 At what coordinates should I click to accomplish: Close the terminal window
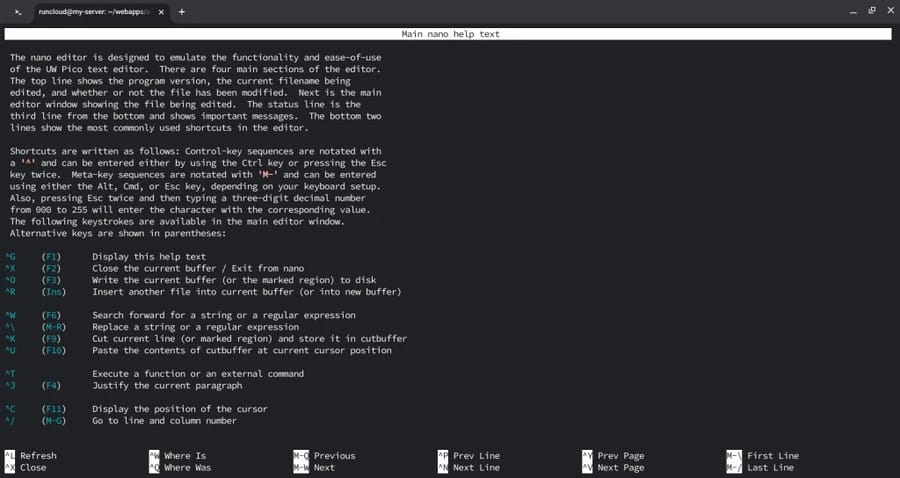pyautogui.click(x=882, y=11)
